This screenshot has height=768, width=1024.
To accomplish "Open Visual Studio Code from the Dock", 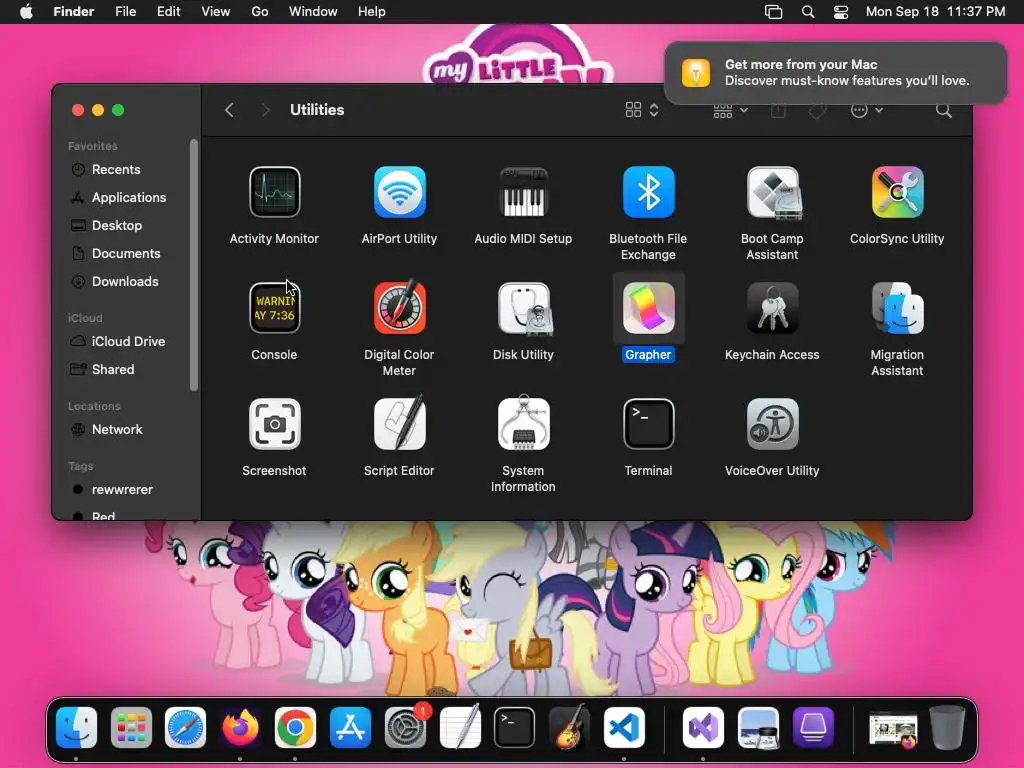I will [624, 727].
